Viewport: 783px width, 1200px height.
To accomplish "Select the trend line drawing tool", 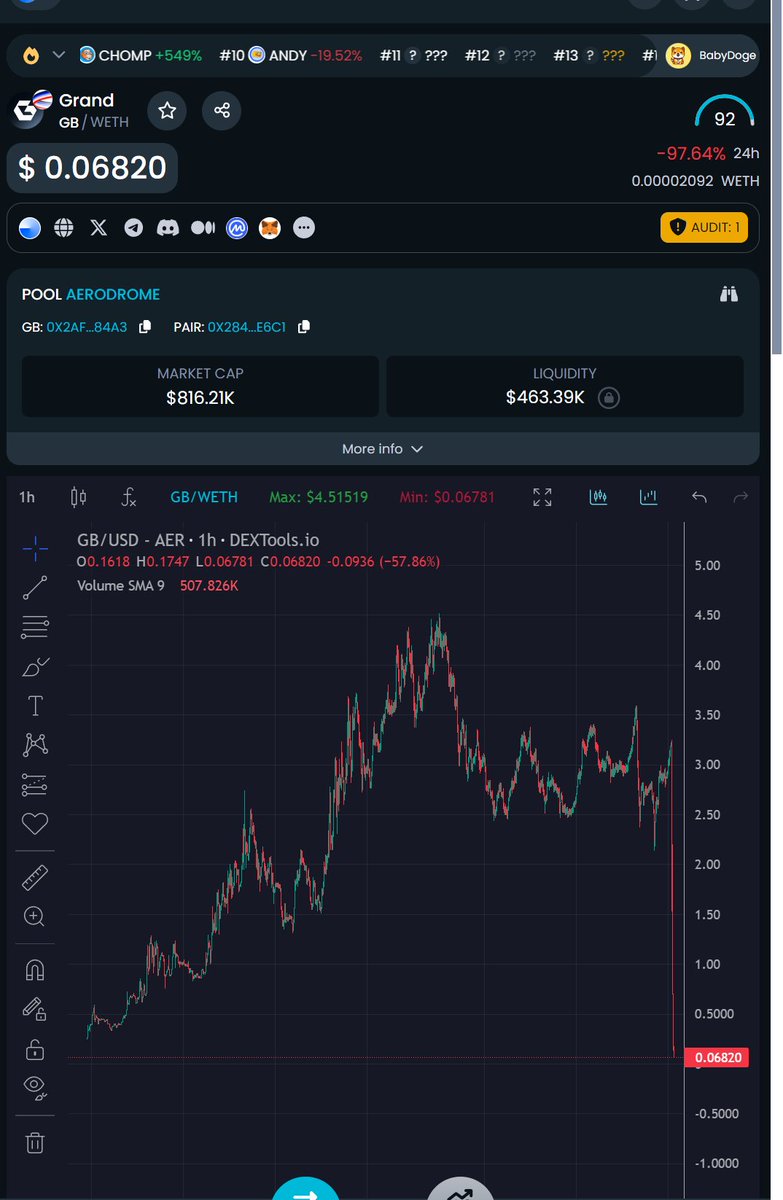I will click(35, 588).
